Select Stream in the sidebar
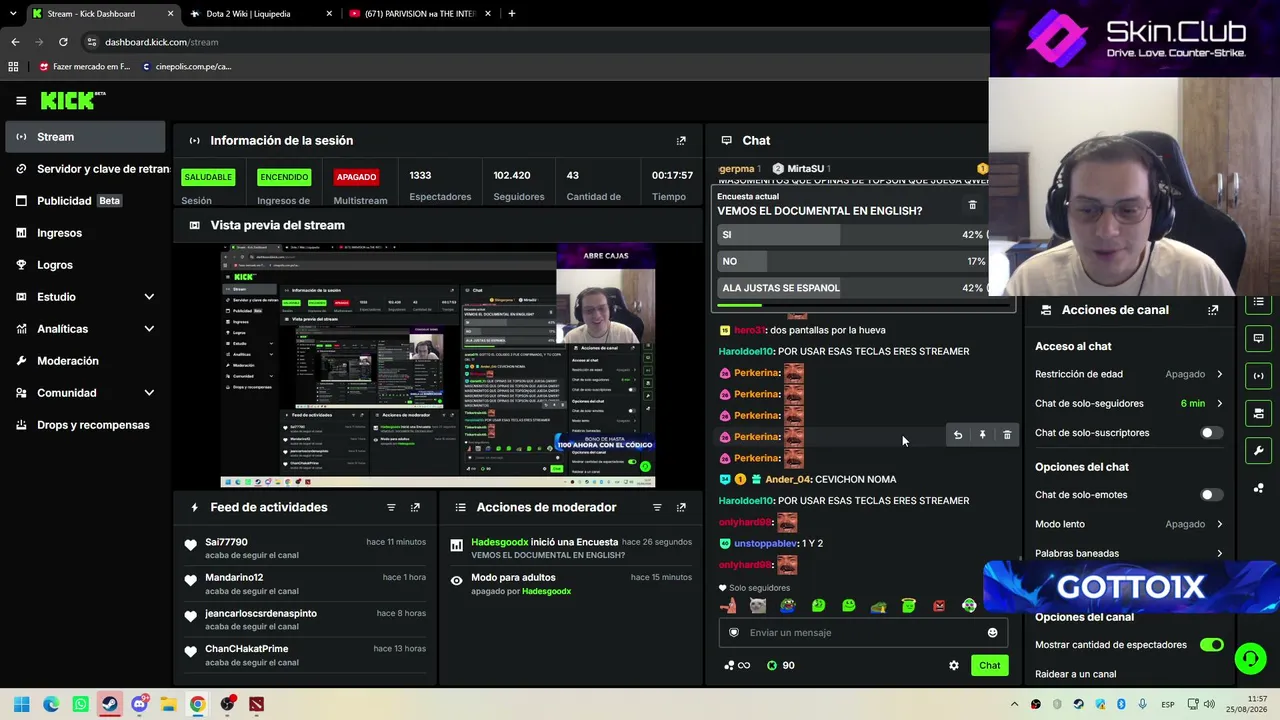Viewport: 1280px width, 720px height. click(x=85, y=137)
